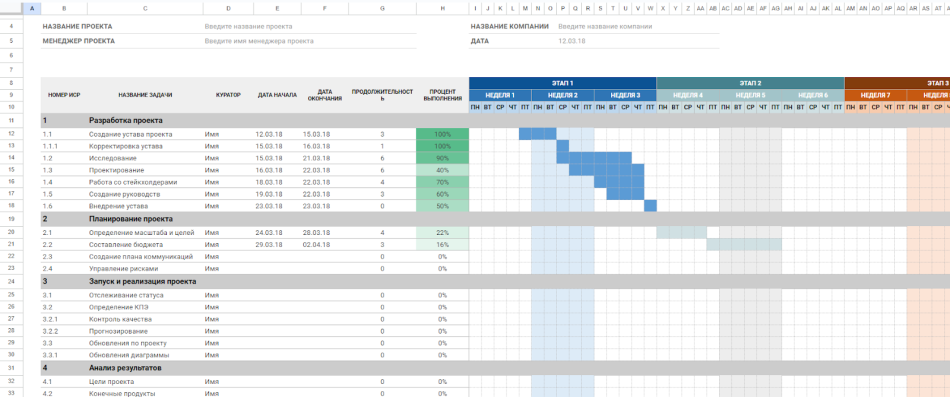The image size is (950, 397).
Task: Select end date 02.04.18
Action: point(317,245)
